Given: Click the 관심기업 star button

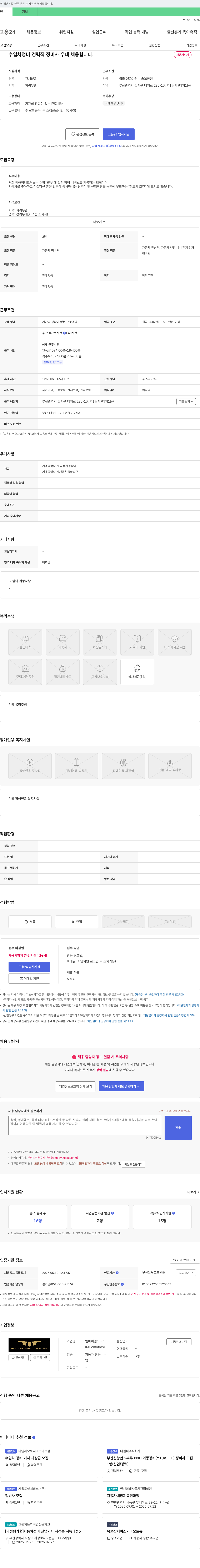Looking at the screenshot, I should (18, 1357).
